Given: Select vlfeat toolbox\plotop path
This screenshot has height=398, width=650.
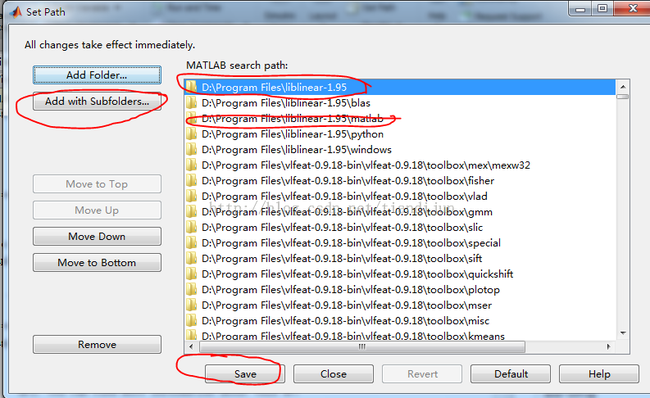Looking at the screenshot, I should pyautogui.click(x=400, y=289).
